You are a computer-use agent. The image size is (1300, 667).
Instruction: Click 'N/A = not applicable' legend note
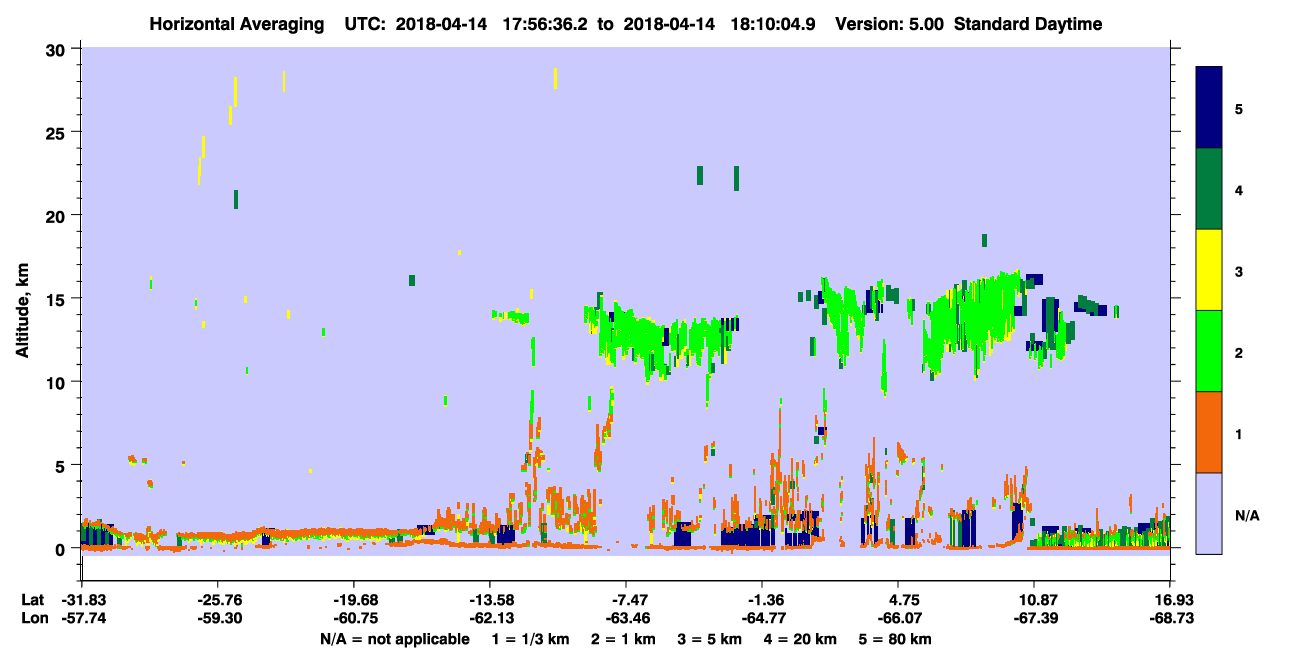coord(394,639)
